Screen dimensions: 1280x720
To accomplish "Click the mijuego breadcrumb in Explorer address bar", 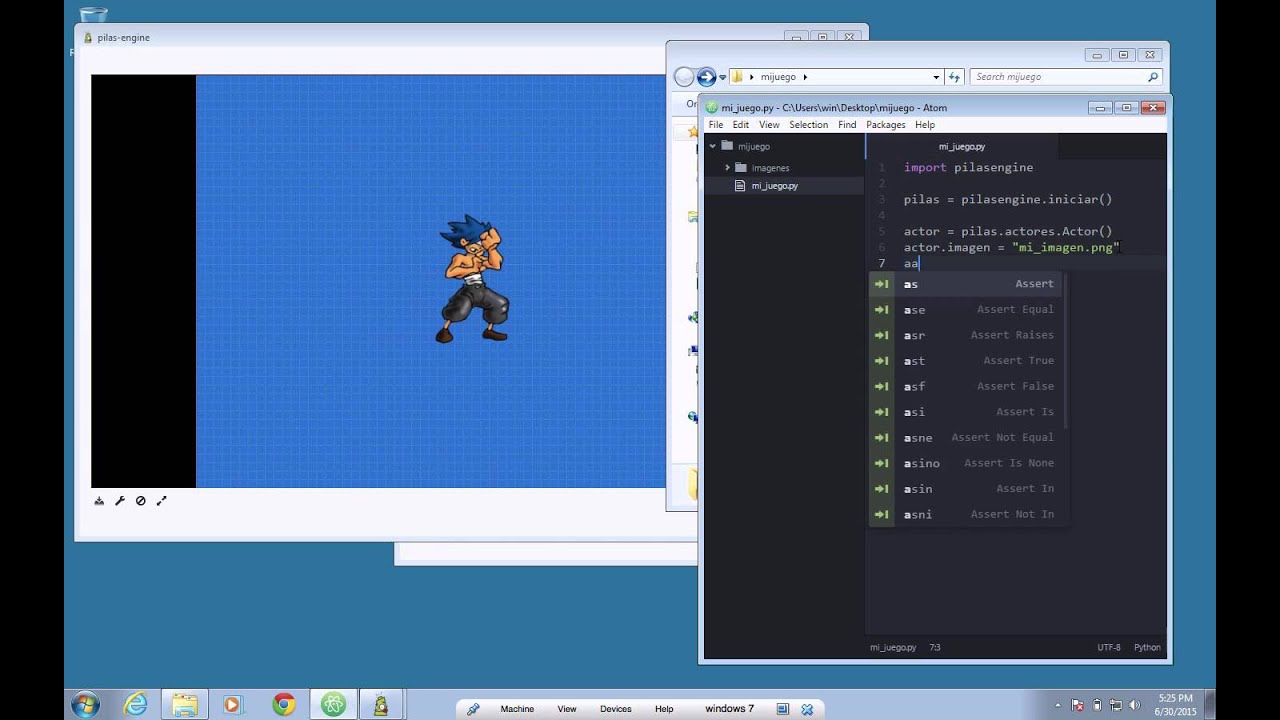I will 778,77.
